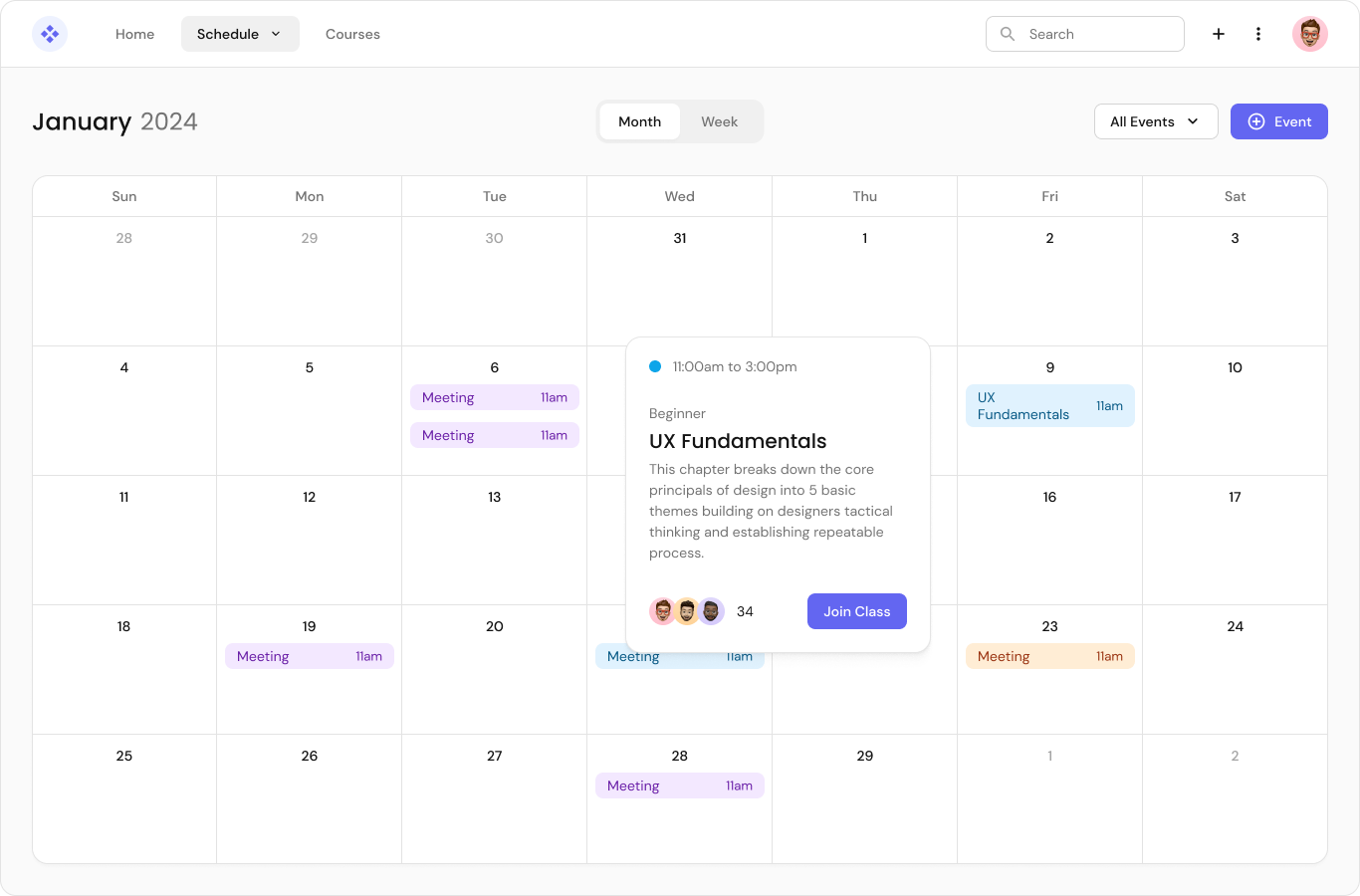Click the app logo icon
The image size is (1360, 896).
[x=49, y=33]
